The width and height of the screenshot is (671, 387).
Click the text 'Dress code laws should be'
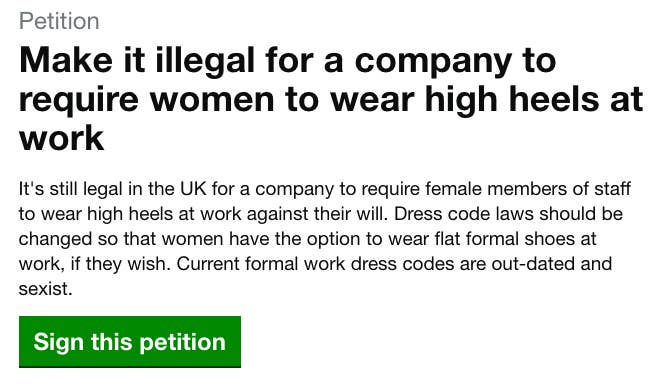[508, 214]
